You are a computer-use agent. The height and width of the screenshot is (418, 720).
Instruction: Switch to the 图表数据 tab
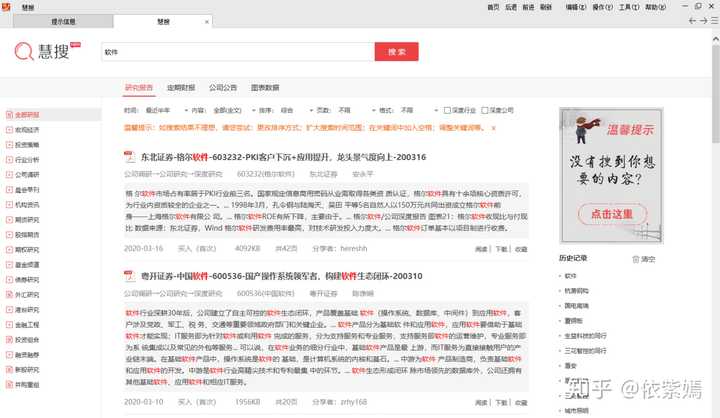pos(265,87)
